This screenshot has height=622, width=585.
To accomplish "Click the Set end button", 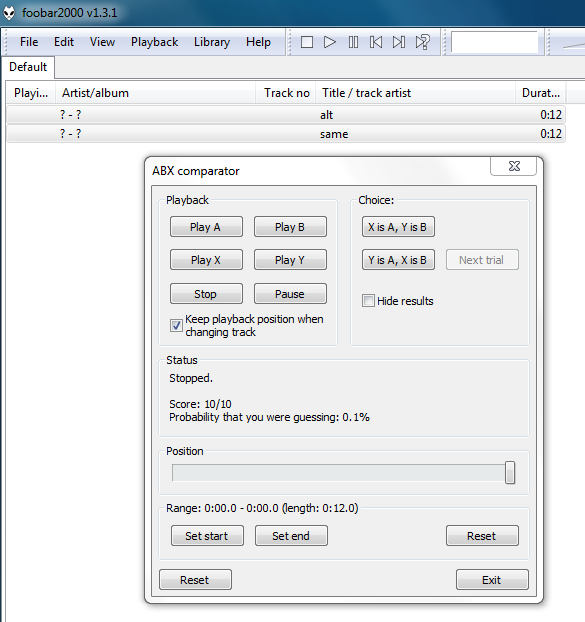I will click(292, 536).
